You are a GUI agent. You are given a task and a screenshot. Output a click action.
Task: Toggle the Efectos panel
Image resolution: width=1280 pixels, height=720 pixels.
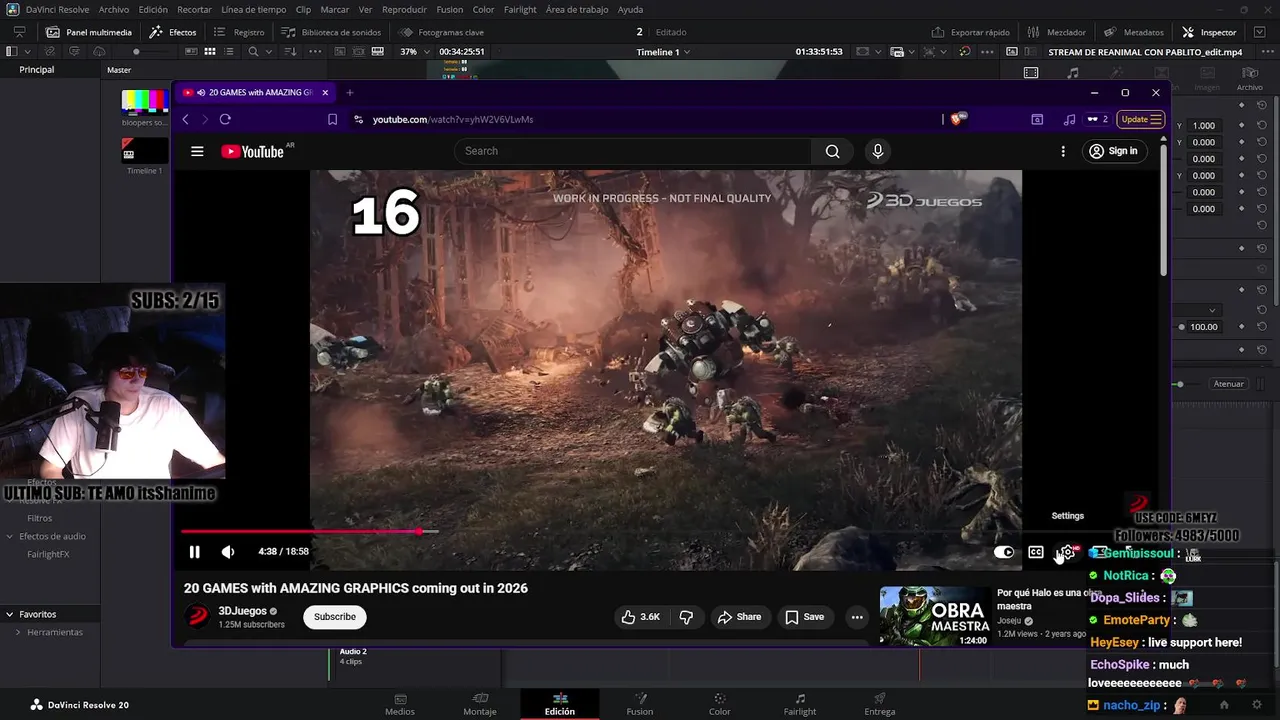(x=173, y=32)
